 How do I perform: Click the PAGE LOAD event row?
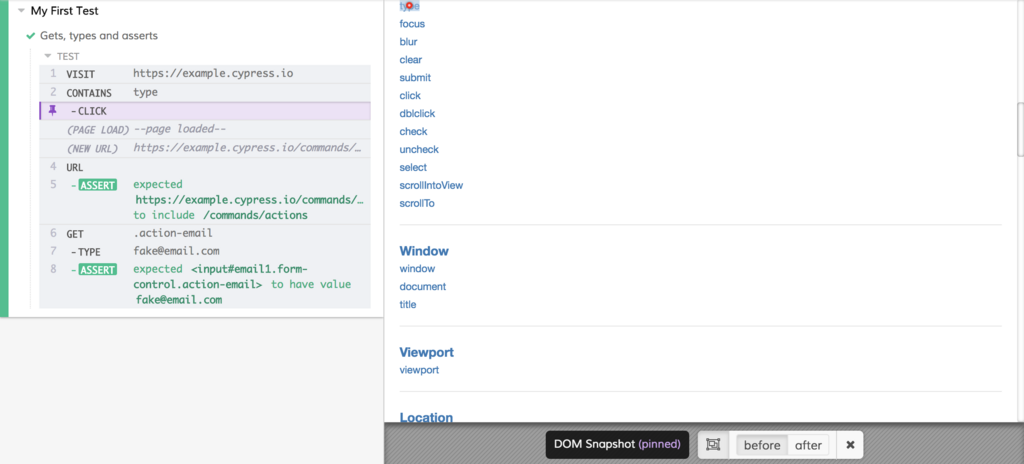click(x=205, y=129)
